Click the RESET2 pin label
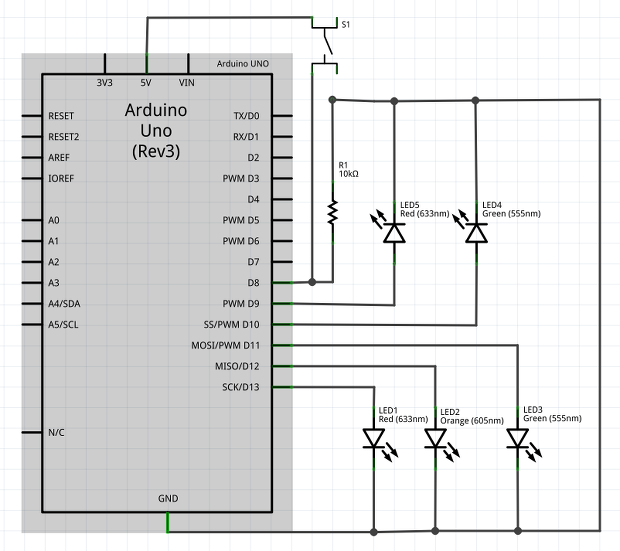 pyautogui.click(x=64, y=137)
